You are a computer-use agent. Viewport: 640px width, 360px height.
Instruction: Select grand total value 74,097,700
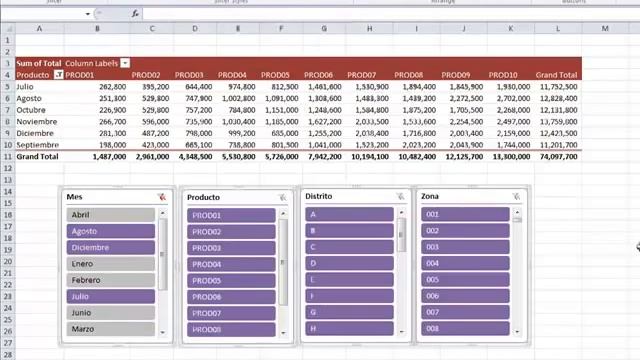(558, 156)
